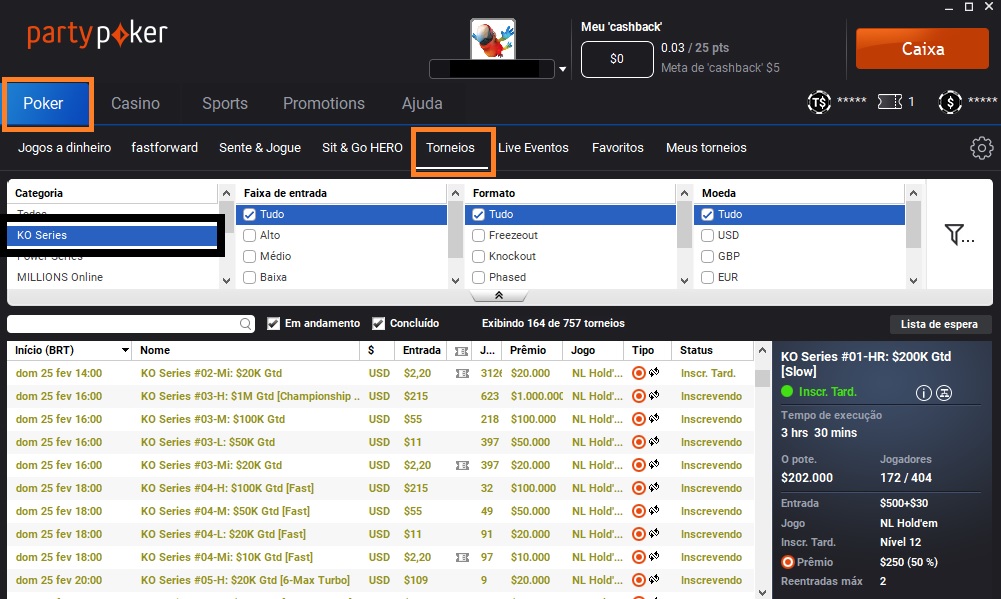The image size is (1001, 599).
Task: Click the lobby icon beside the info icon
Action: 944,393
